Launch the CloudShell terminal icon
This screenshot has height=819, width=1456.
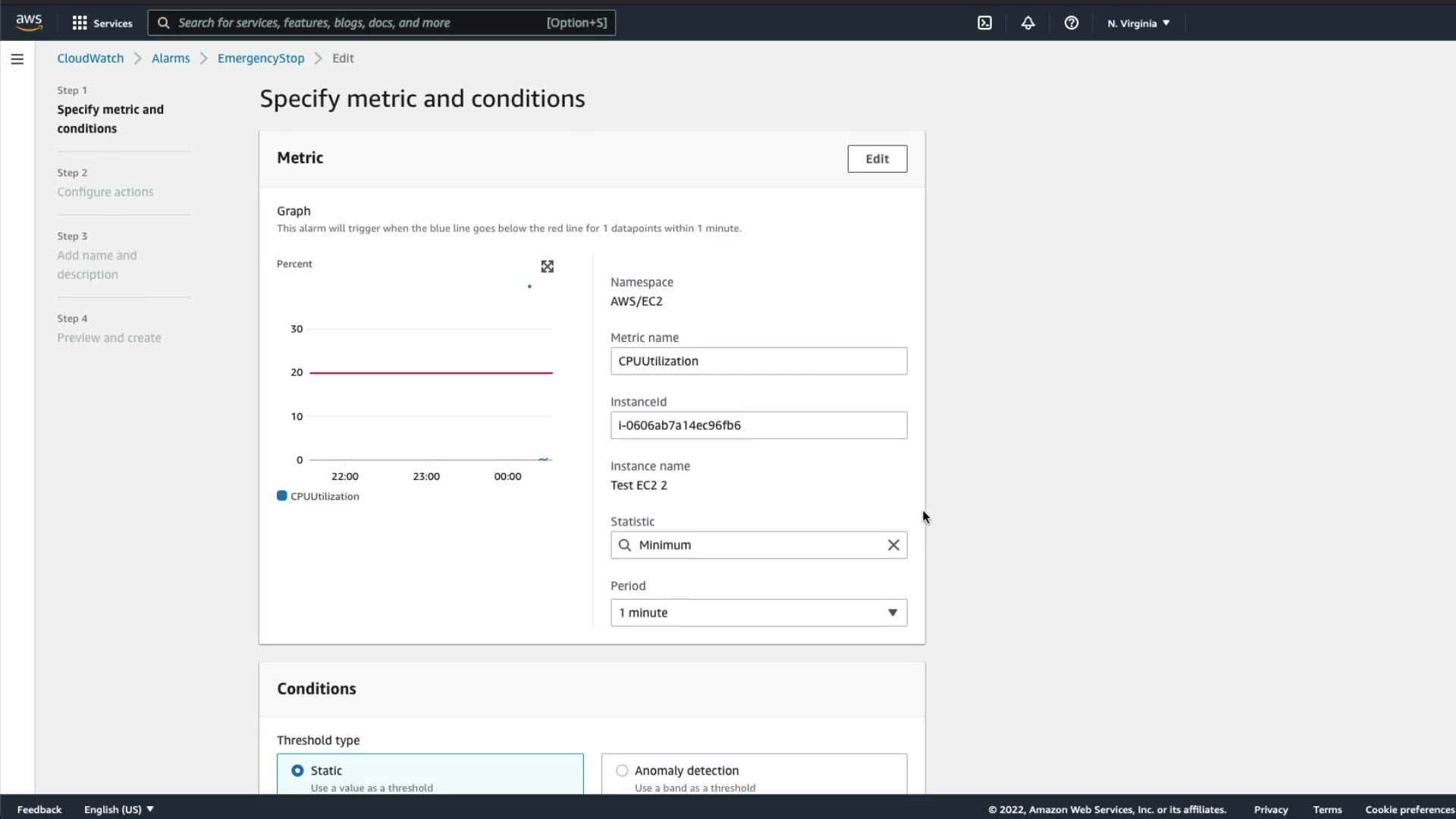pyautogui.click(x=984, y=23)
